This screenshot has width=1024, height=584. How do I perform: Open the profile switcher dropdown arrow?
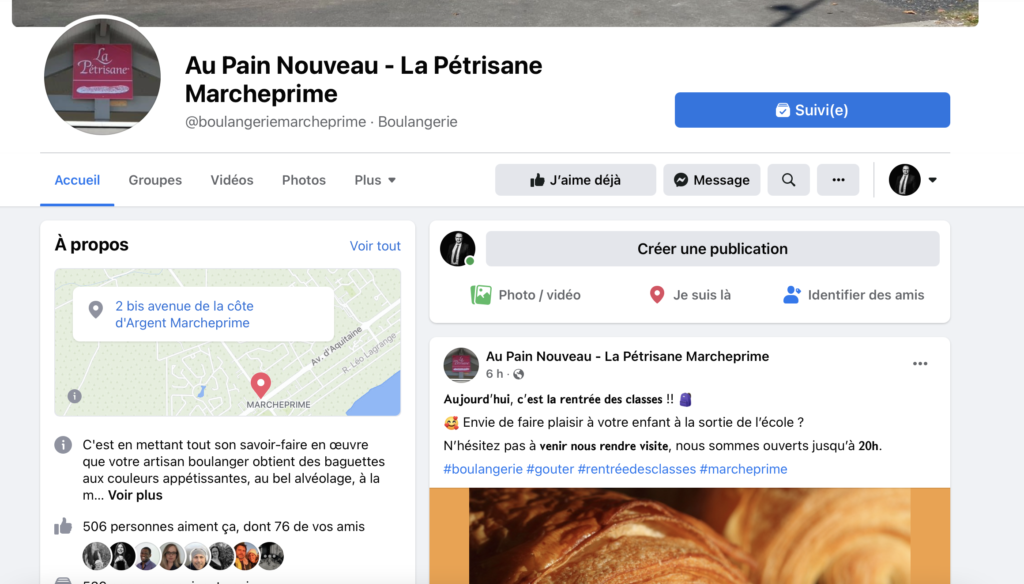(x=933, y=180)
